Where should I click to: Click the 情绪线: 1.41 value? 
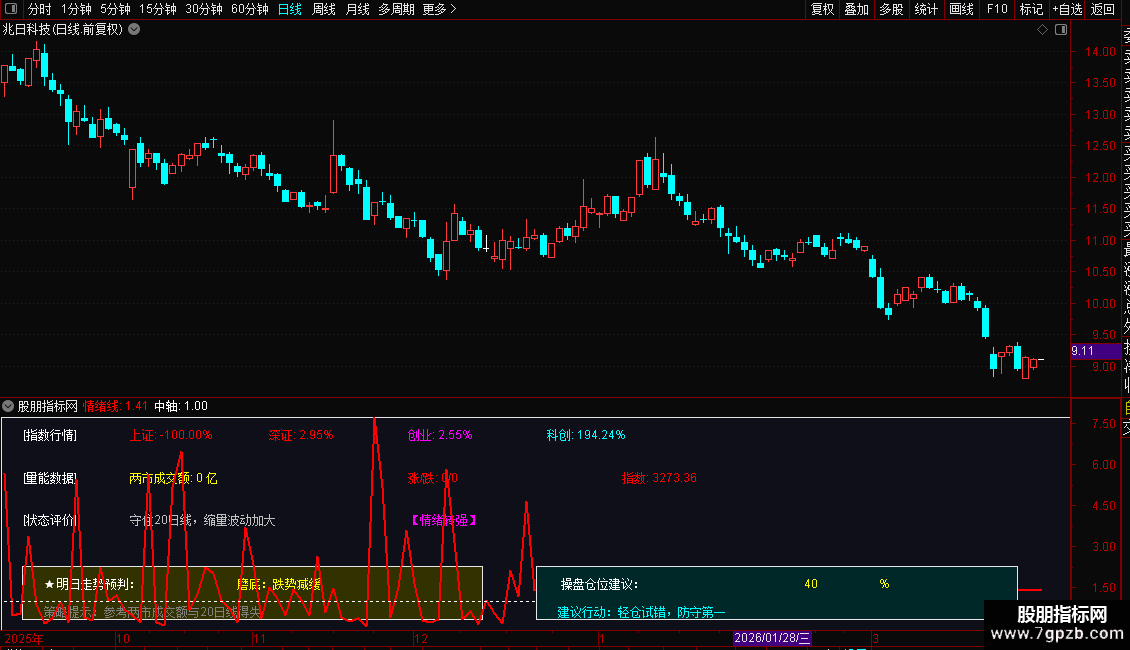[x=115, y=406]
